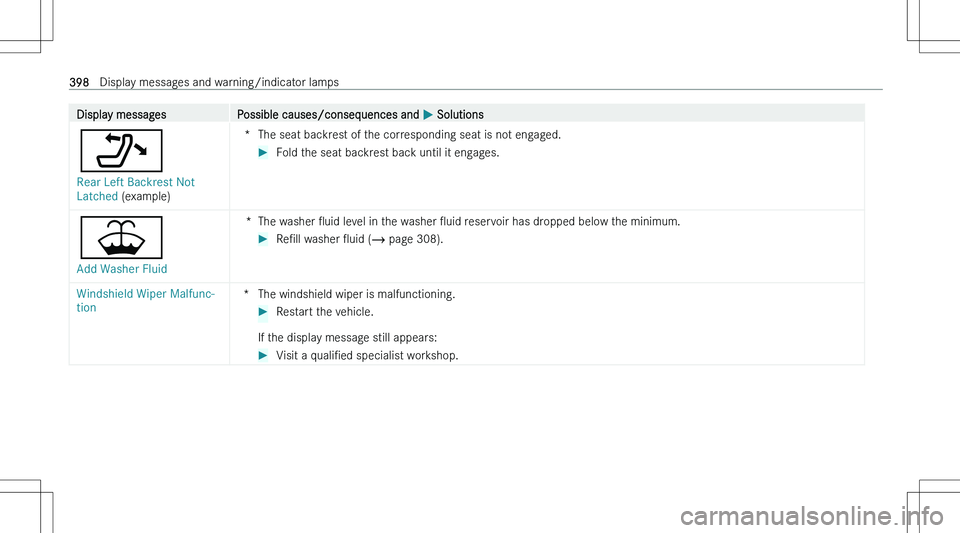Click the arrow before Refill washer fluid
Screen dimensions: 960x533
(x=263, y=239)
